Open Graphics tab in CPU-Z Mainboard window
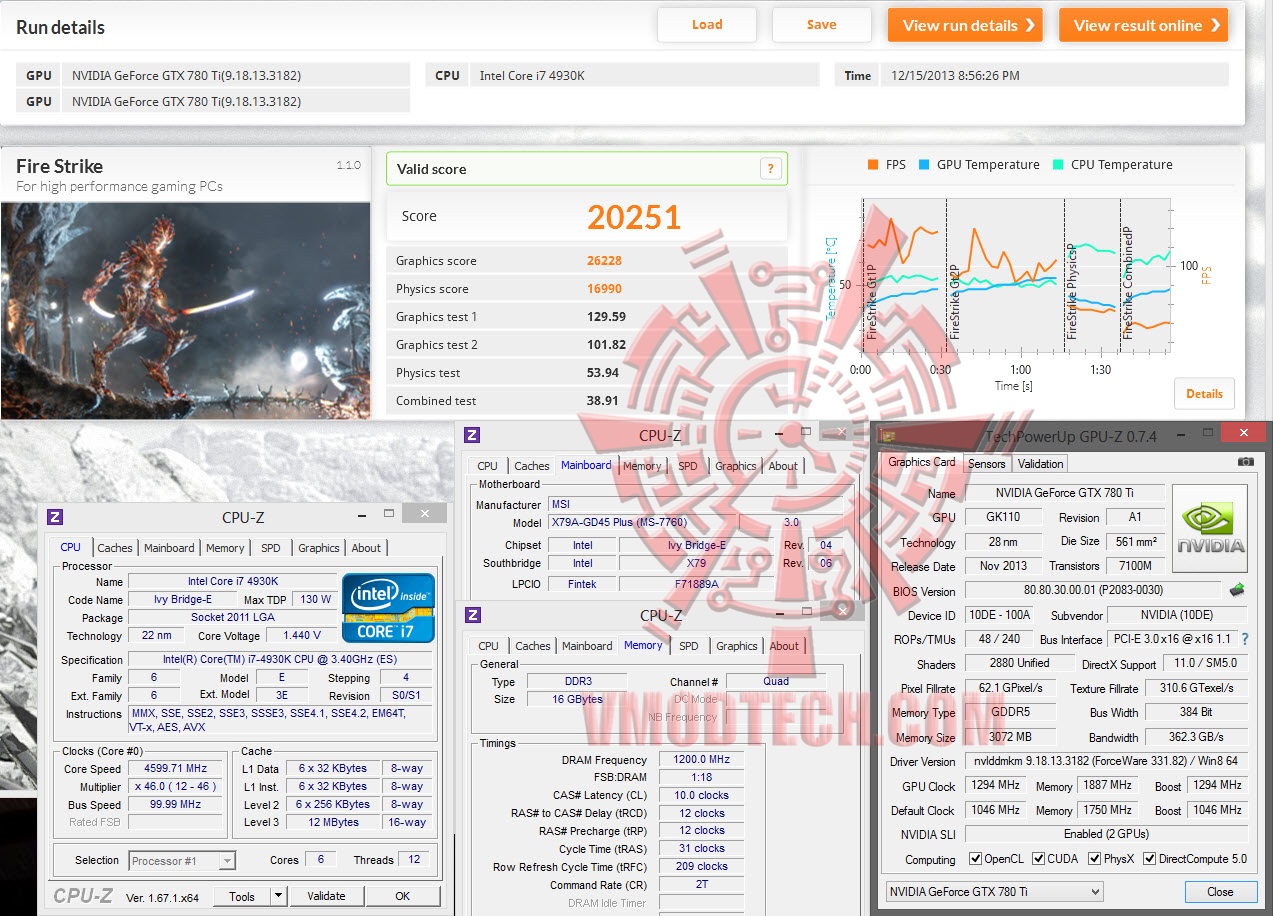 tap(735, 465)
